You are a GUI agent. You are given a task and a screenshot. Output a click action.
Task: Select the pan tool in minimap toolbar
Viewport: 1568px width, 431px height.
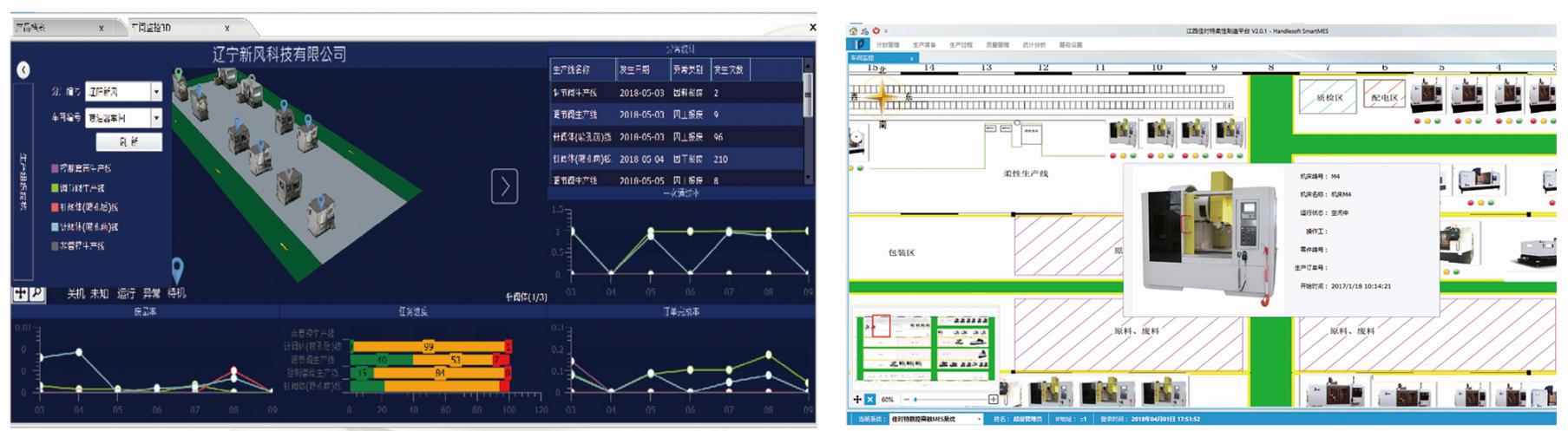tap(857, 400)
